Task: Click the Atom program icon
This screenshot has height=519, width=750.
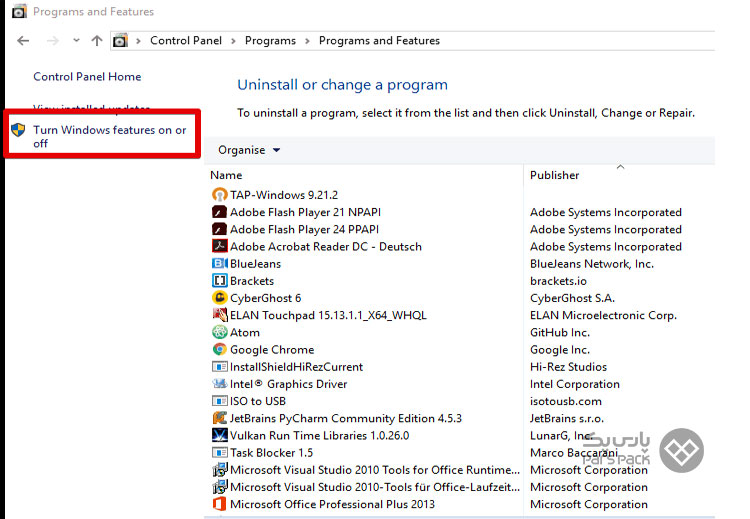Action: [x=219, y=332]
